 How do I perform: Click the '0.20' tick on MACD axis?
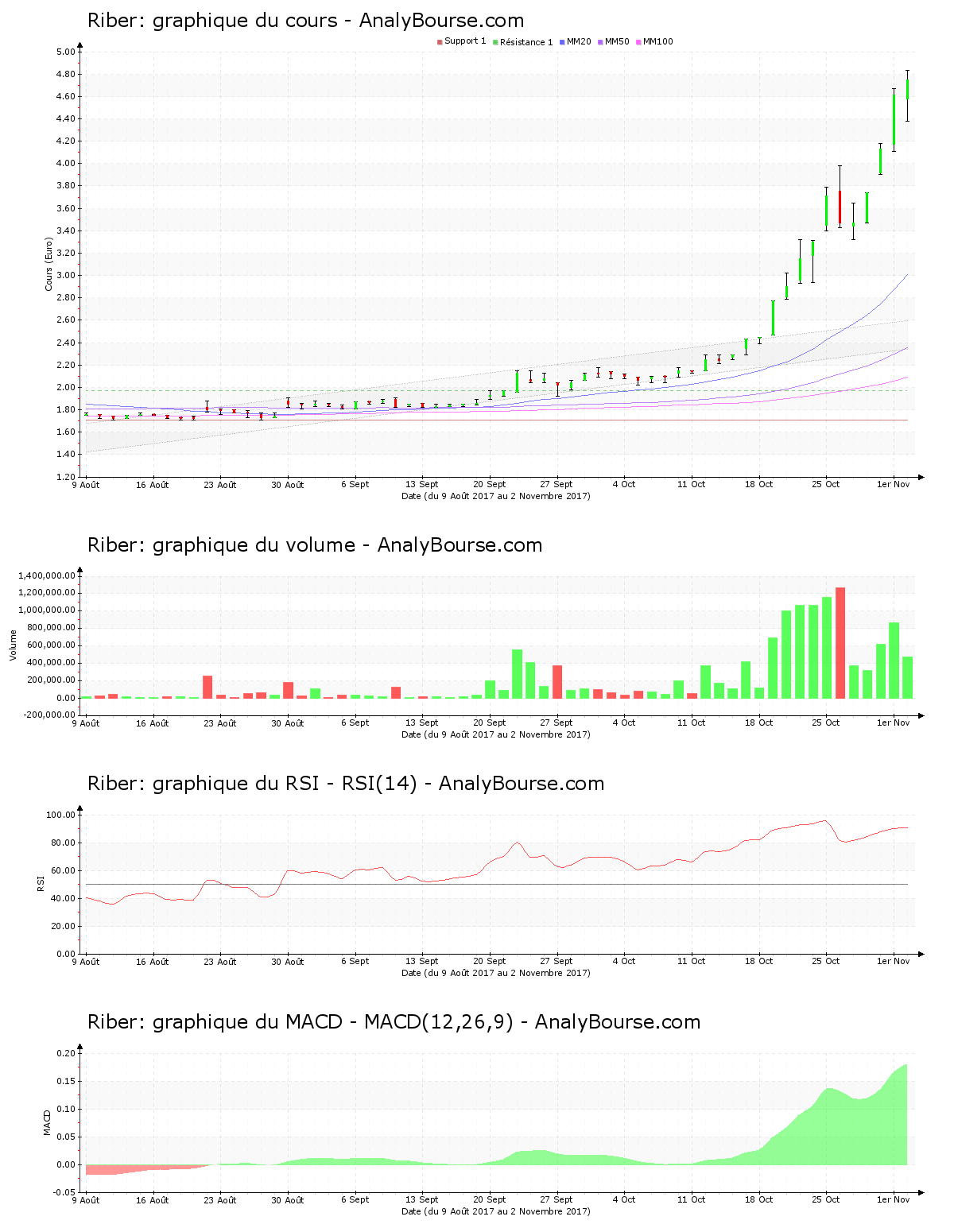67,1054
